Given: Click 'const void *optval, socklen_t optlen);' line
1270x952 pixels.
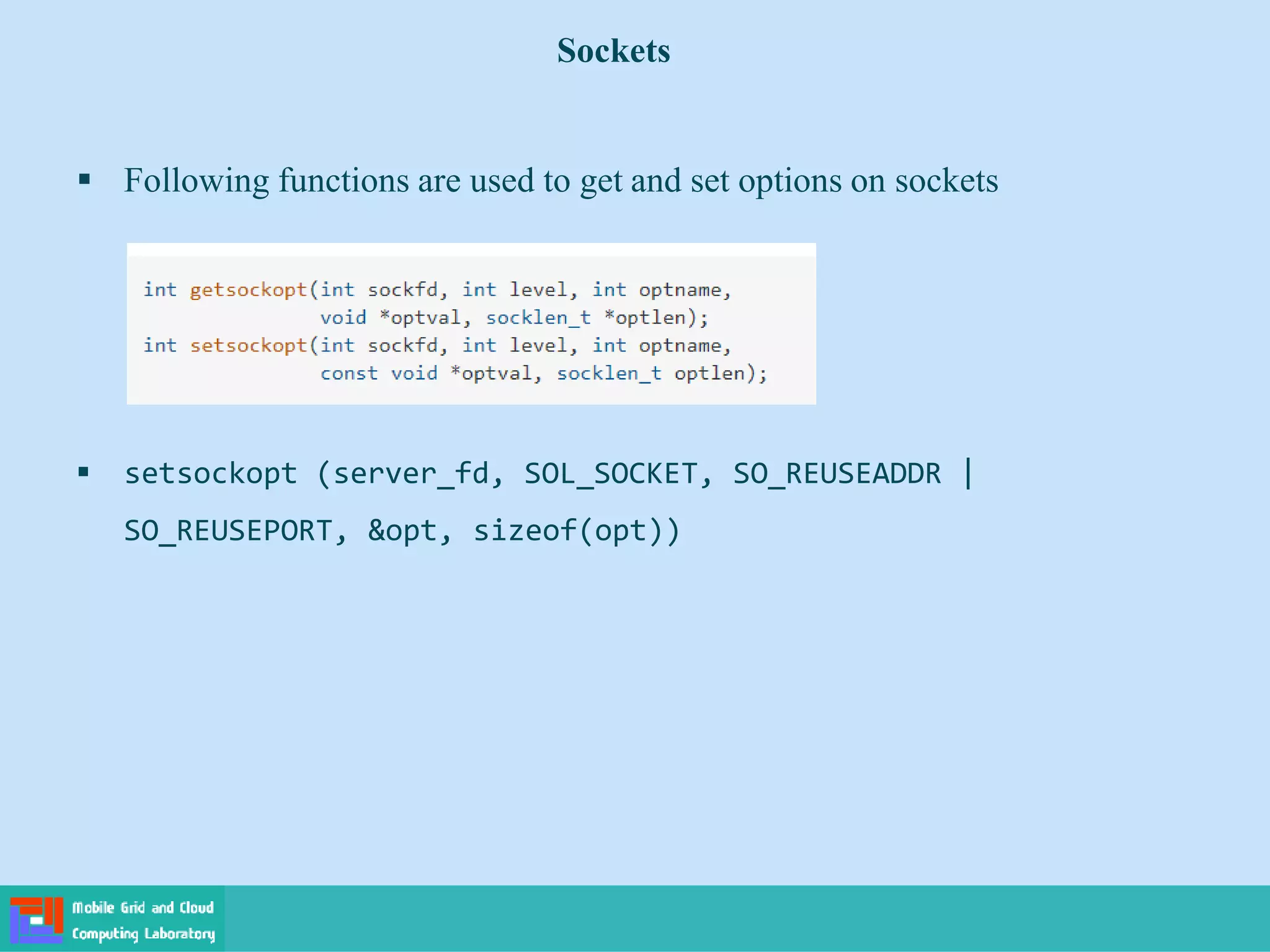Looking at the screenshot, I should coord(544,373).
